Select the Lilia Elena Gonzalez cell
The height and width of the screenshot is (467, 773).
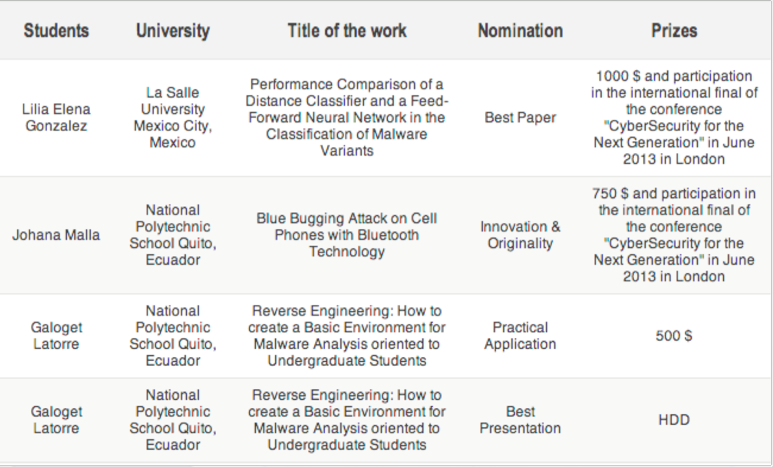(x=56, y=117)
